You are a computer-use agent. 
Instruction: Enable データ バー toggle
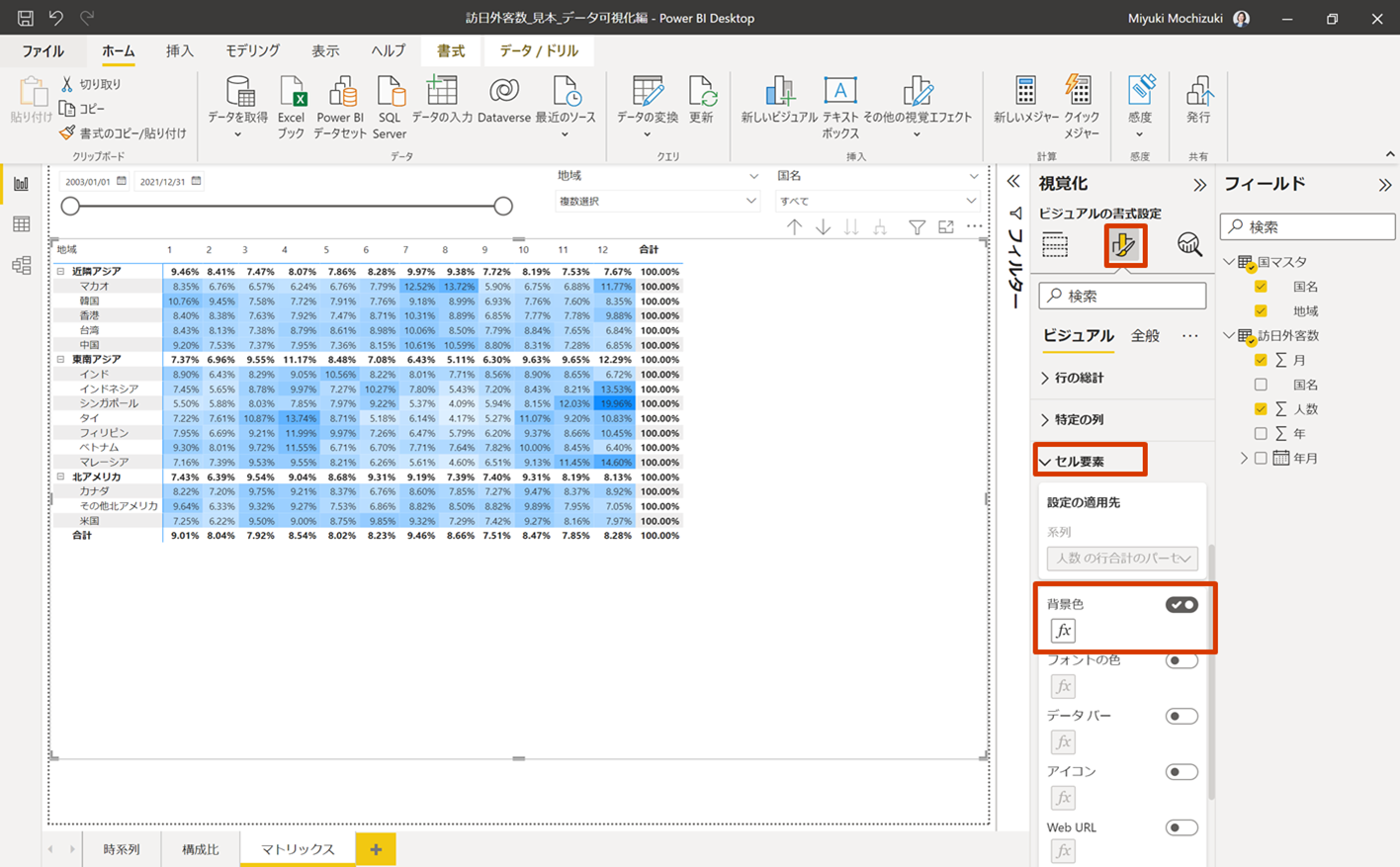tap(1181, 716)
